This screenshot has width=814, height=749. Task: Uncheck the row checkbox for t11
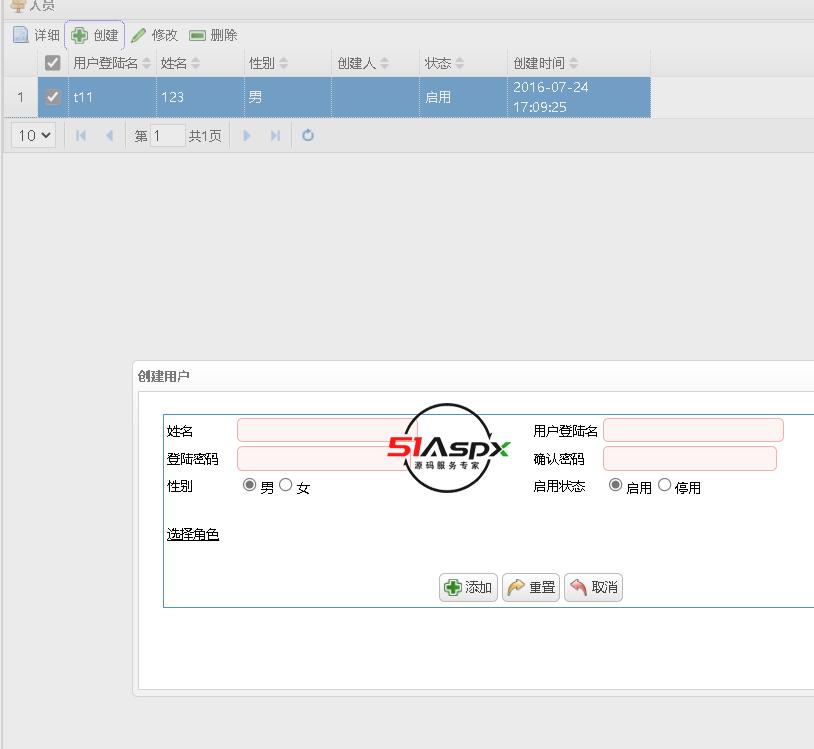[53, 97]
